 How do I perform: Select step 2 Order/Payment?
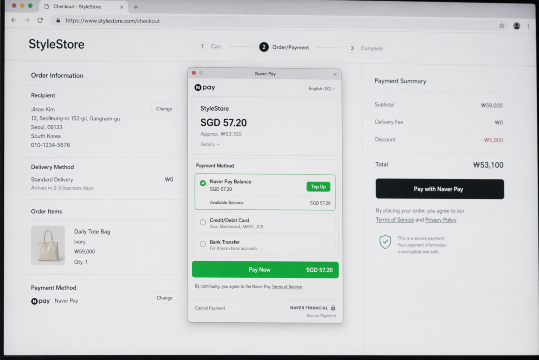tap(284, 47)
